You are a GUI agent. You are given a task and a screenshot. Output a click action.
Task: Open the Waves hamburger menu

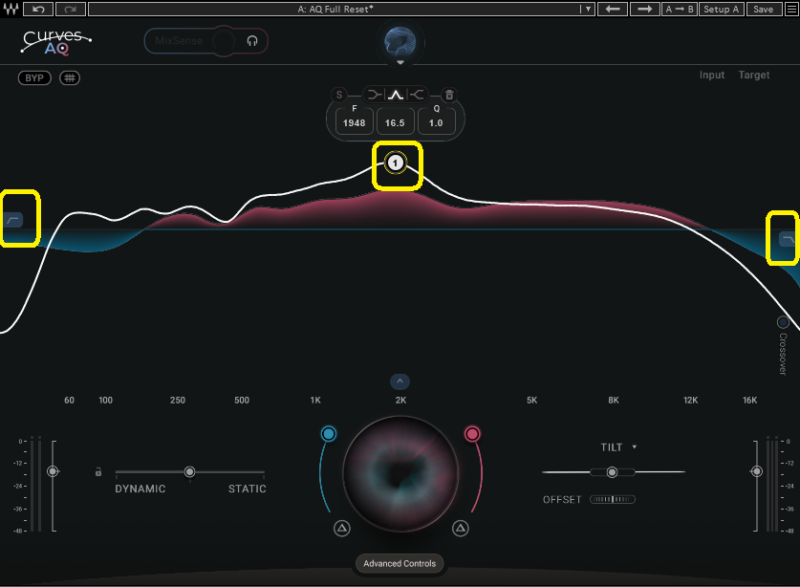coord(10,9)
